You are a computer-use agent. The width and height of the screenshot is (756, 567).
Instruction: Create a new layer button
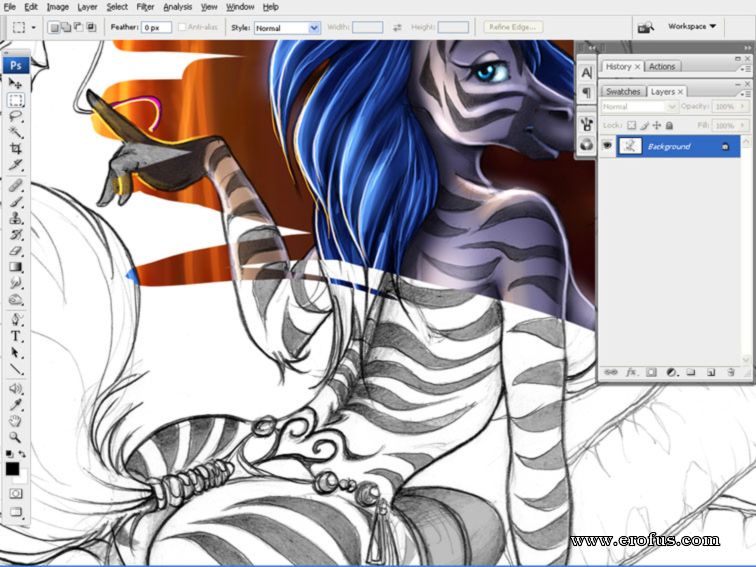tap(711, 372)
